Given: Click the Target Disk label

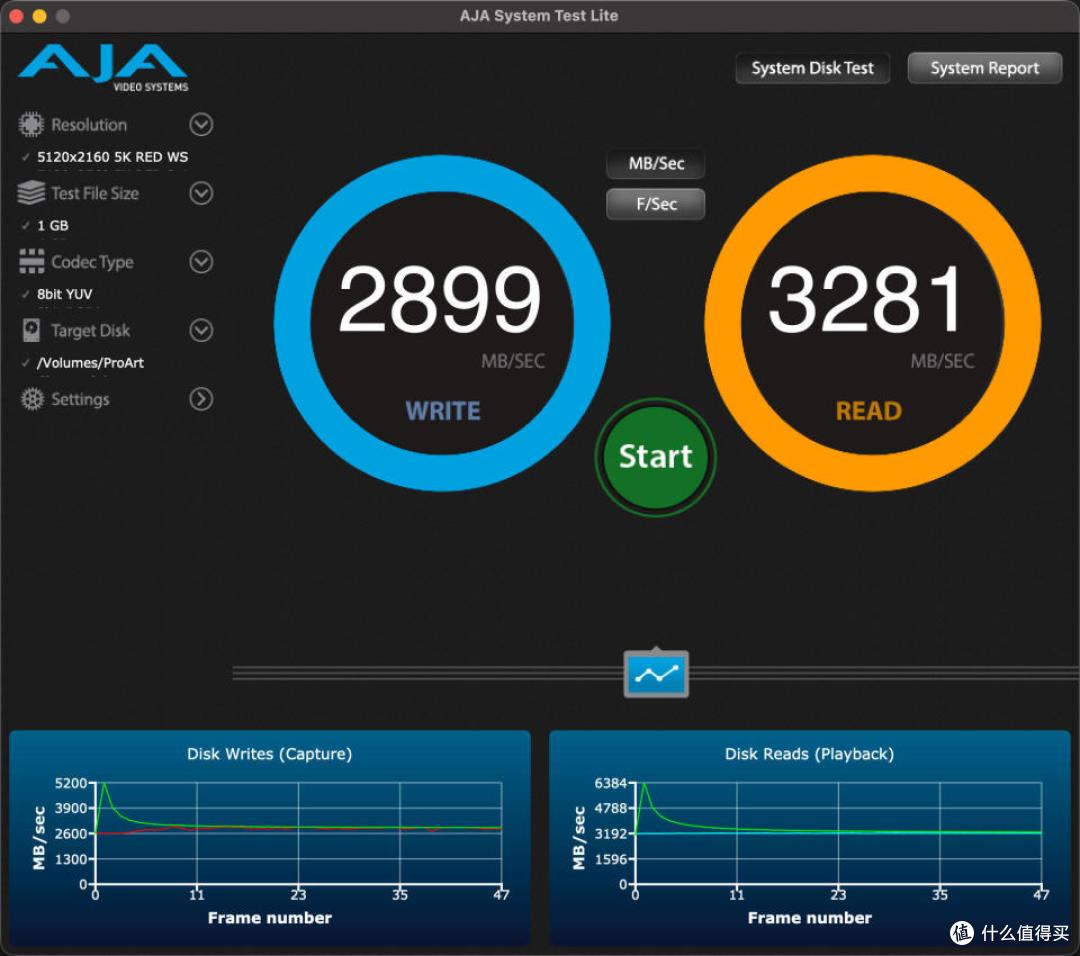Looking at the screenshot, I should tap(90, 331).
